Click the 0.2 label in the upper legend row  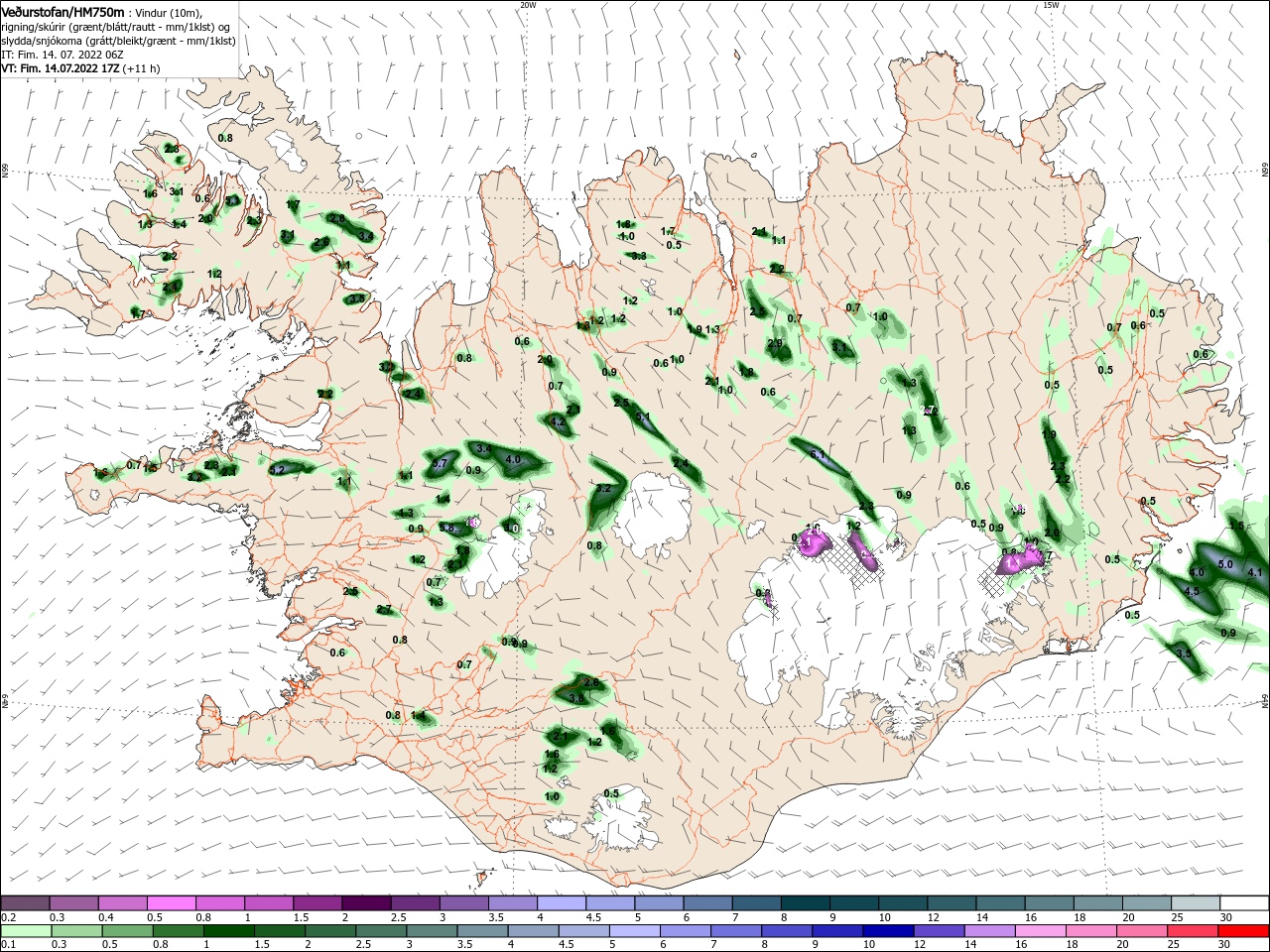pyautogui.click(x=8, y=918)
